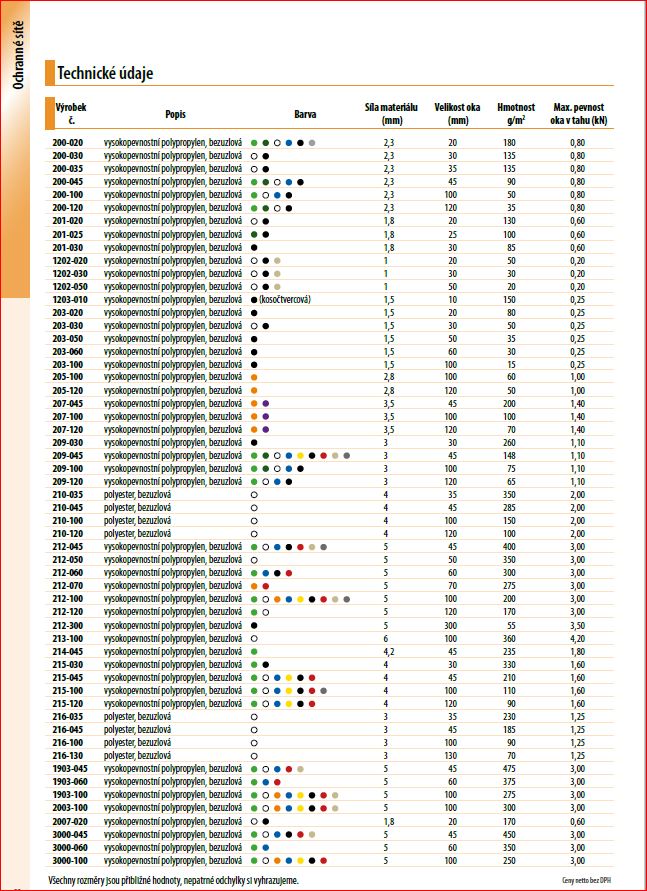
Task: Select product number 2007-020
Action: [x=70, y=821]
